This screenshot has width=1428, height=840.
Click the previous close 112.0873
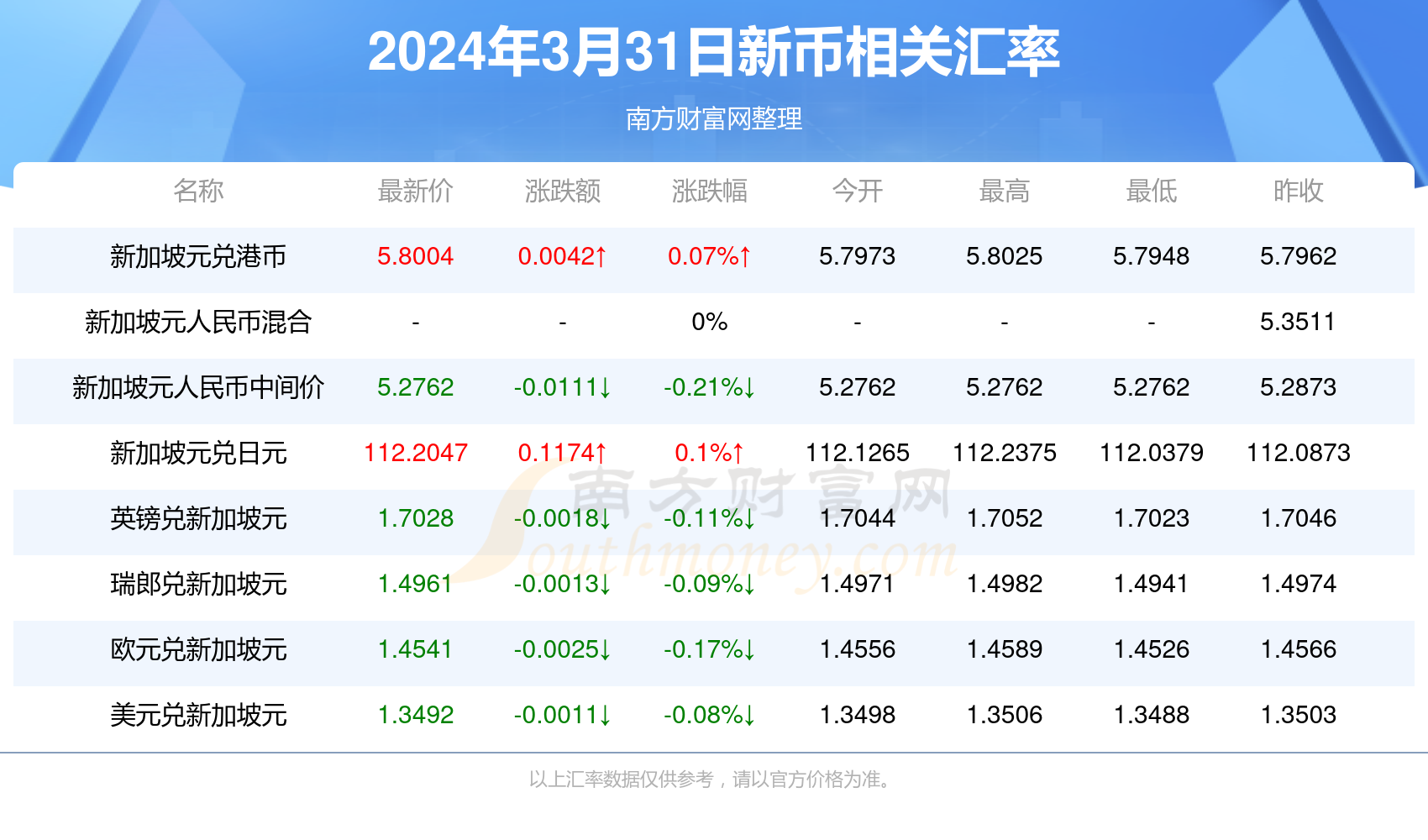[1298, 453]
